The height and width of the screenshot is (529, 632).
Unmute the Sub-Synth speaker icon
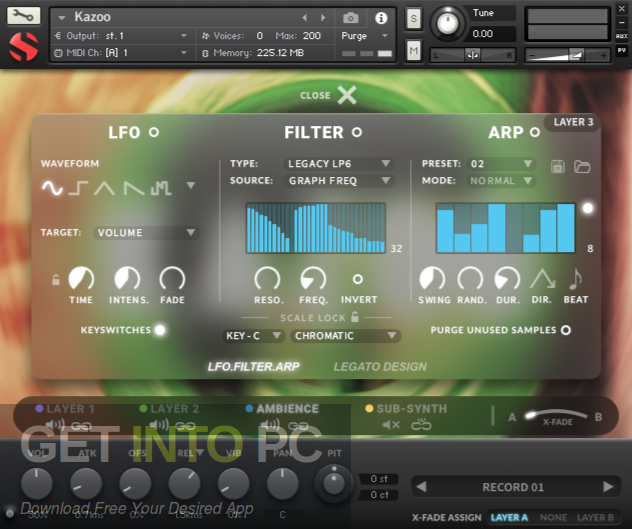coord(391,425)
